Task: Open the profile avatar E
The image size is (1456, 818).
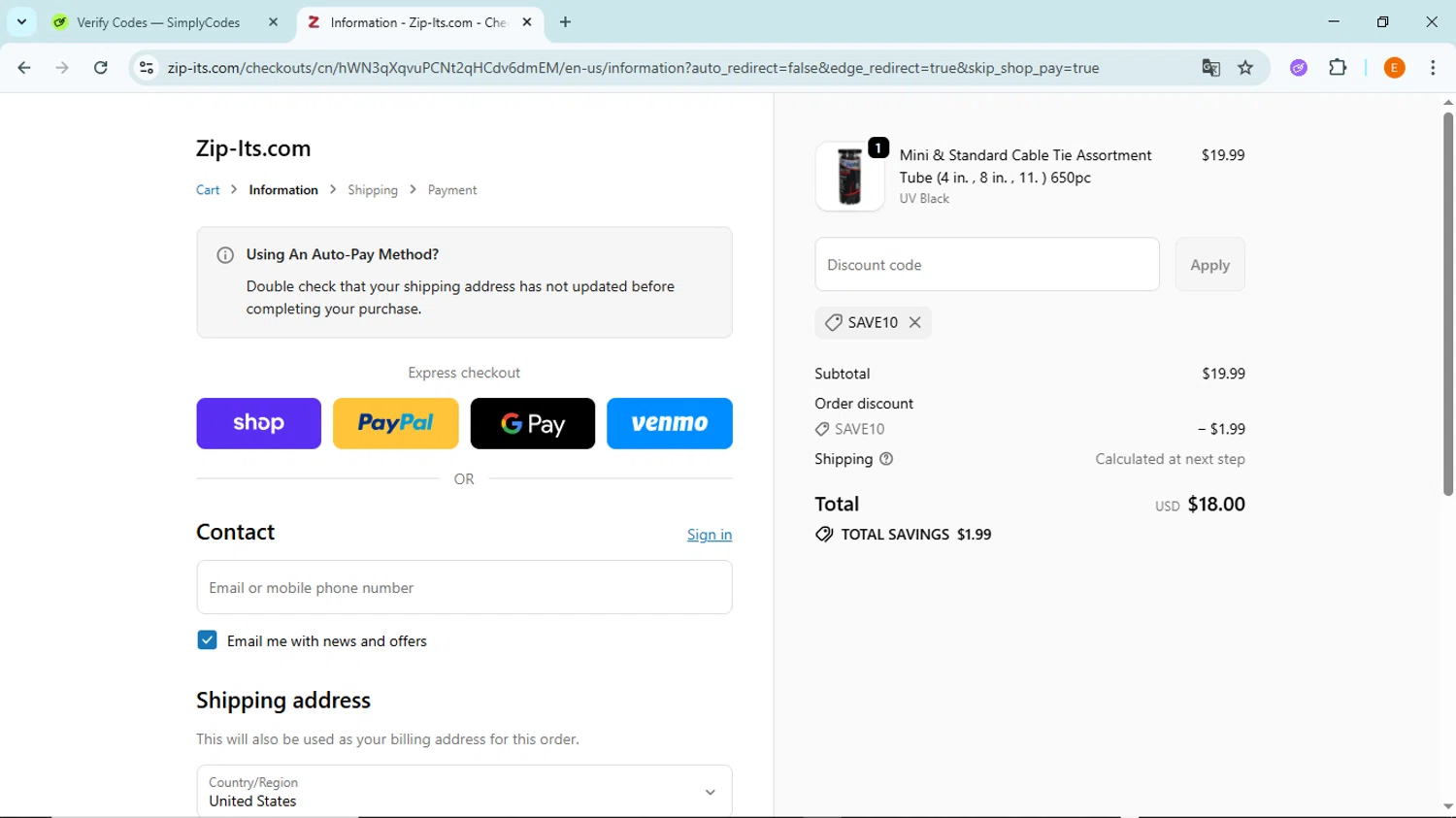Action: click(x=1394, y=68)
